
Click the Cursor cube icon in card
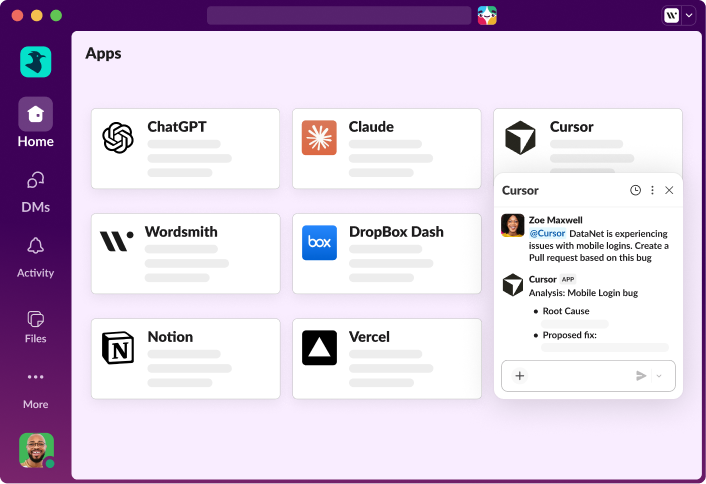tap(520, 138)
